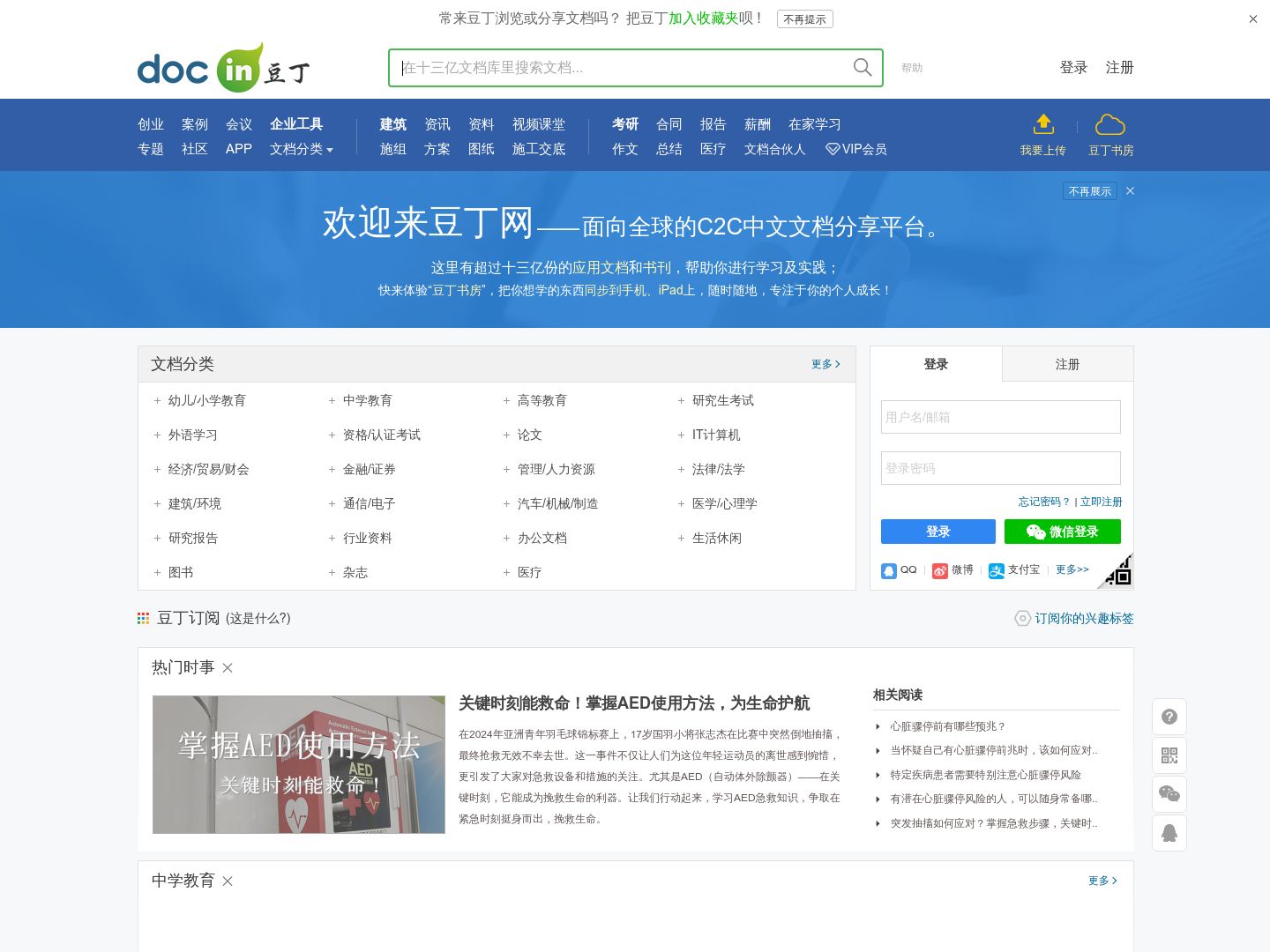Open the QQ penguin sidebar icon
The image size is (1270, 952).
pyautogui.click(x=1169, y=833)
